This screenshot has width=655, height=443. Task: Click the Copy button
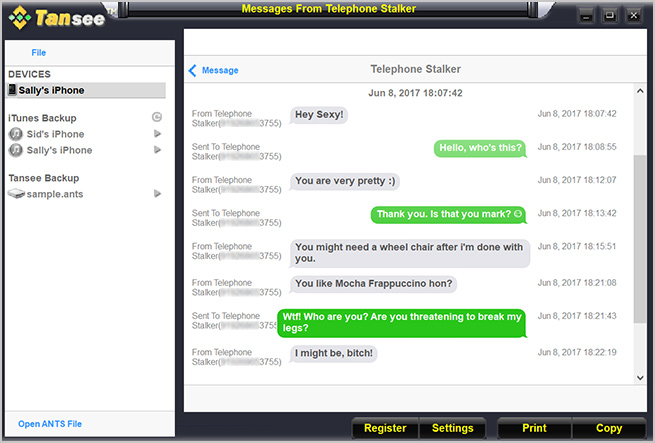(x=608, y=428)
